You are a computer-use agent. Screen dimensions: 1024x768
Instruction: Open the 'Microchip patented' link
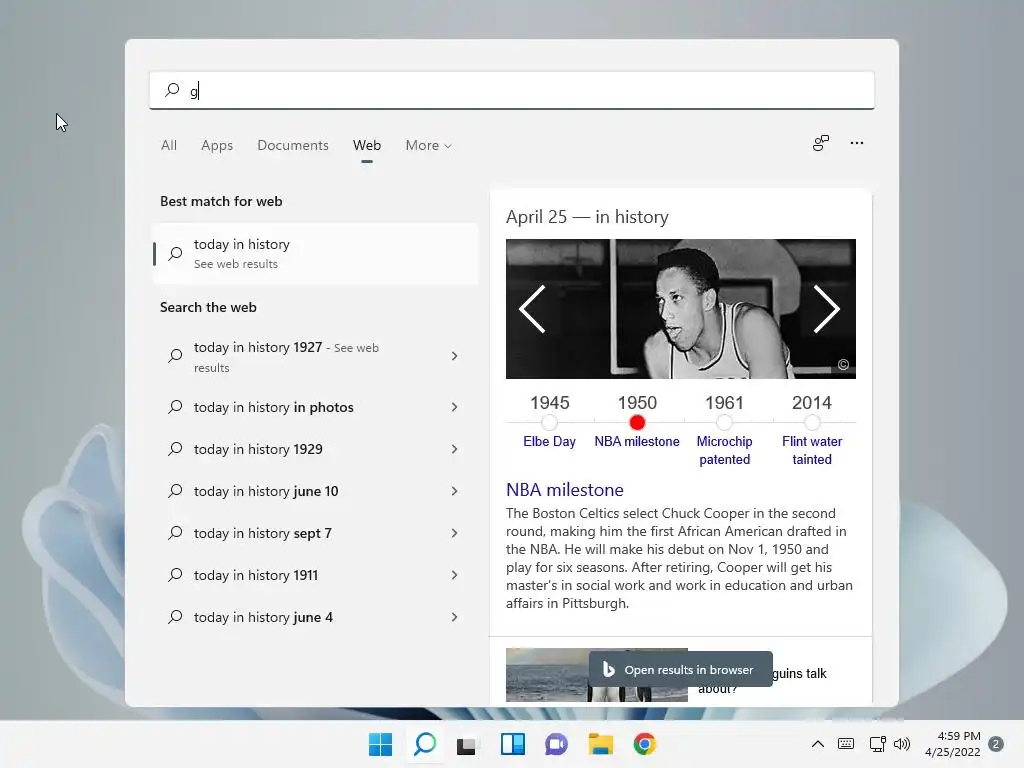[724, 451]
